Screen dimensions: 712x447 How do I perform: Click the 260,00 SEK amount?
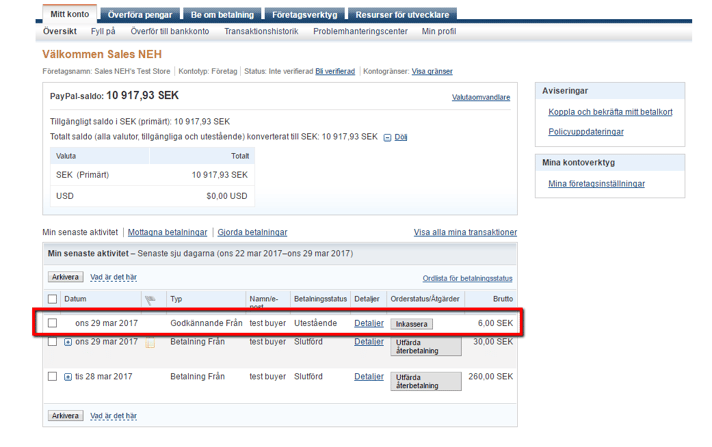click(490, 377)
